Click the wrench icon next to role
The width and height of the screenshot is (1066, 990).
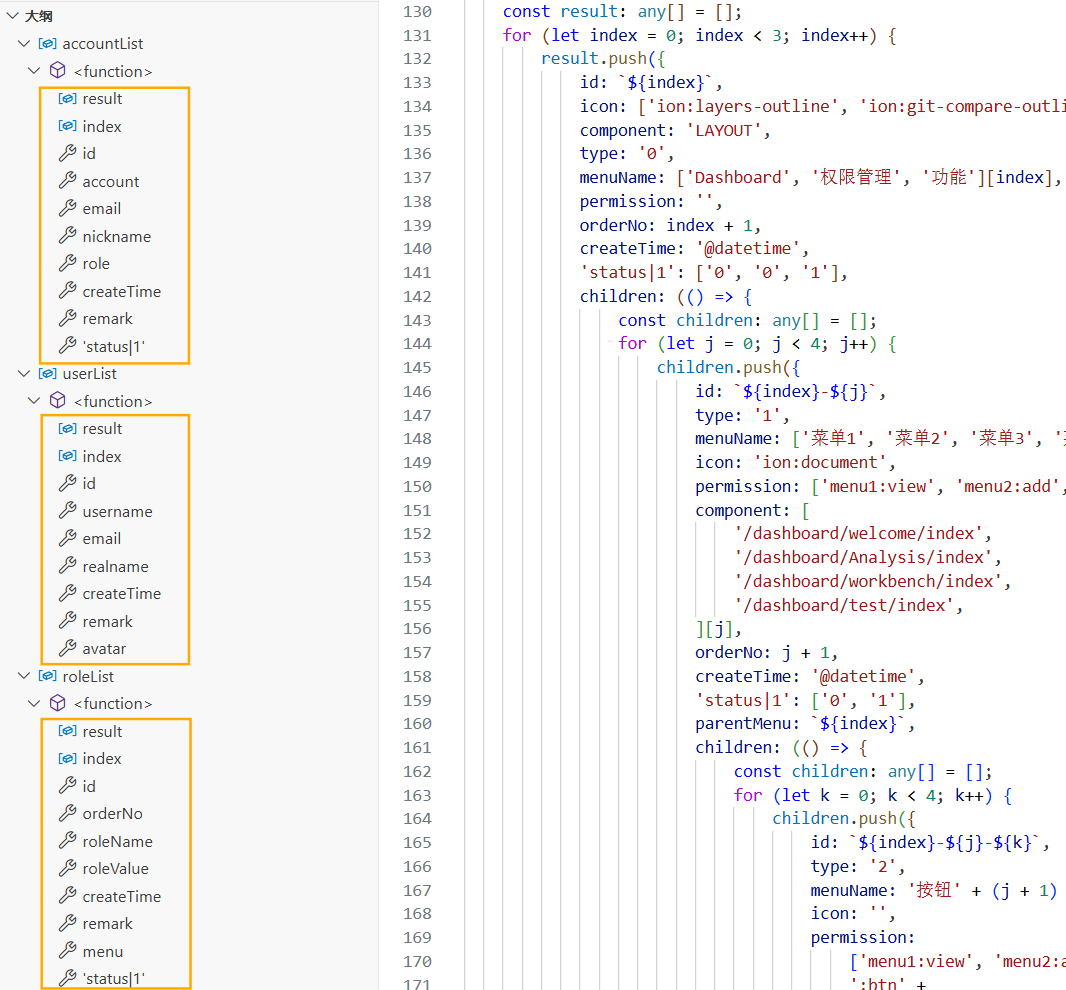67,263
